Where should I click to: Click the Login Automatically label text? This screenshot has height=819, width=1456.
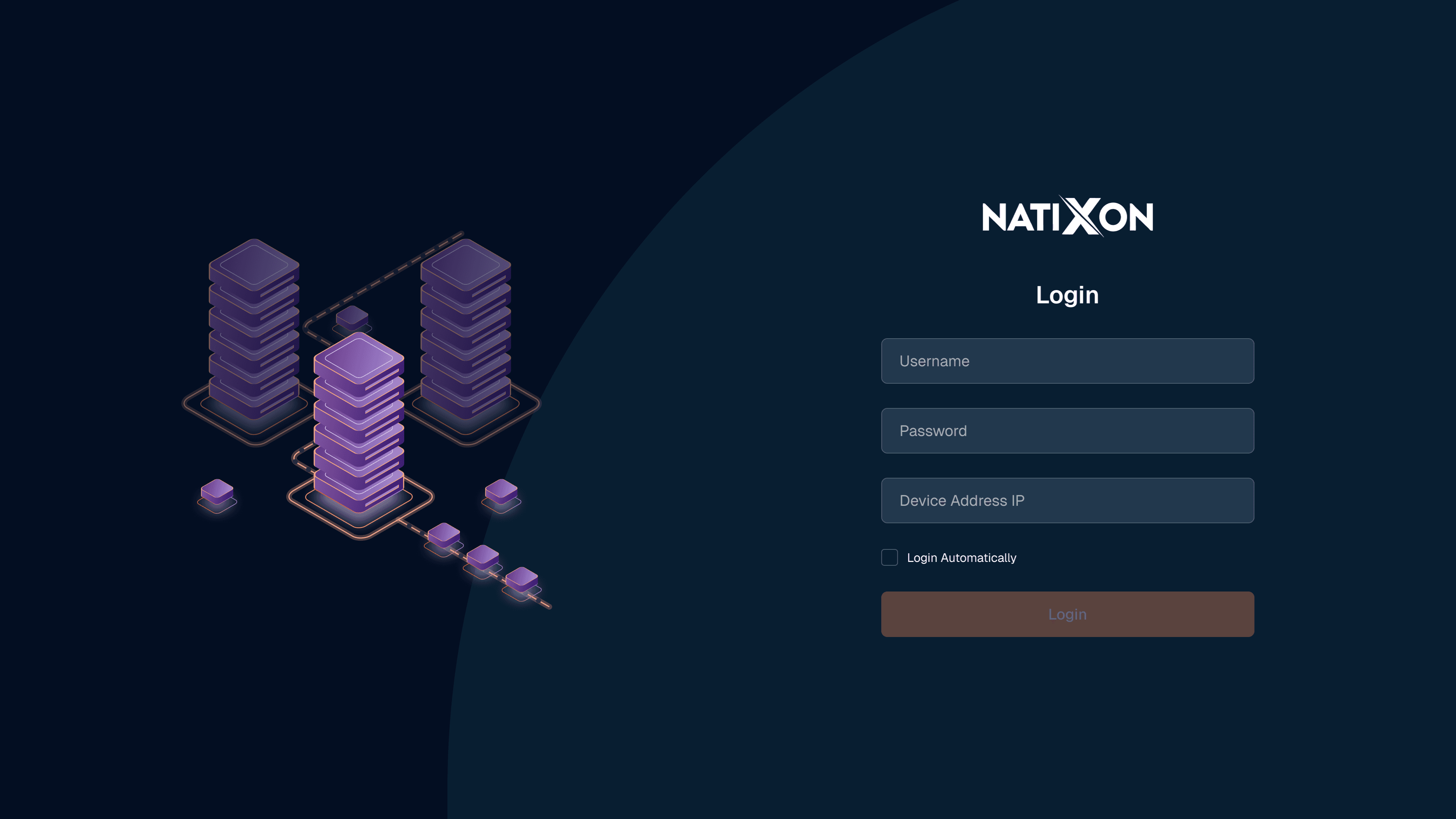[962, 558]
